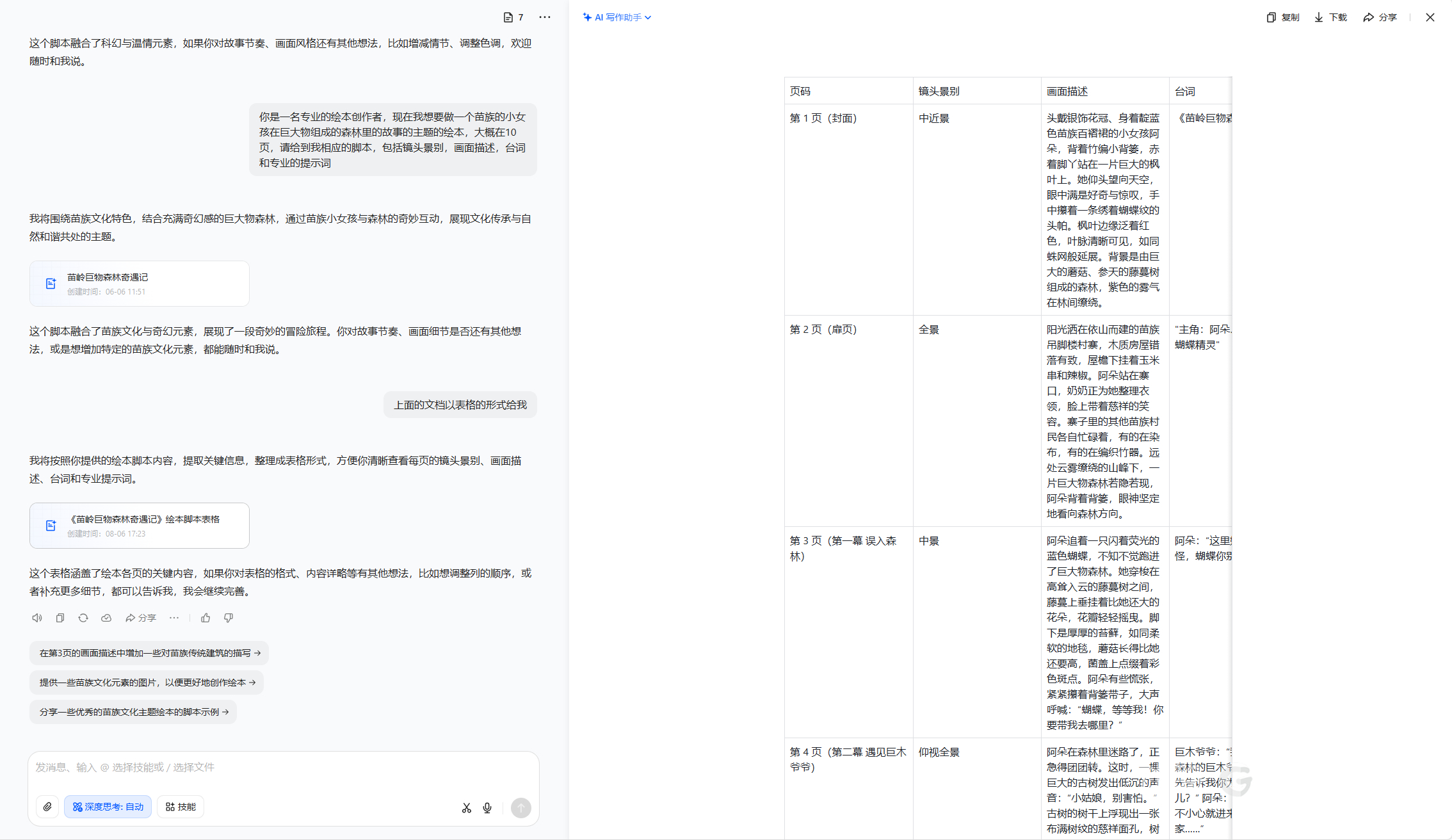Thumbs up the last response
The height and width of the screenshot is (840, 1452).
206,618
